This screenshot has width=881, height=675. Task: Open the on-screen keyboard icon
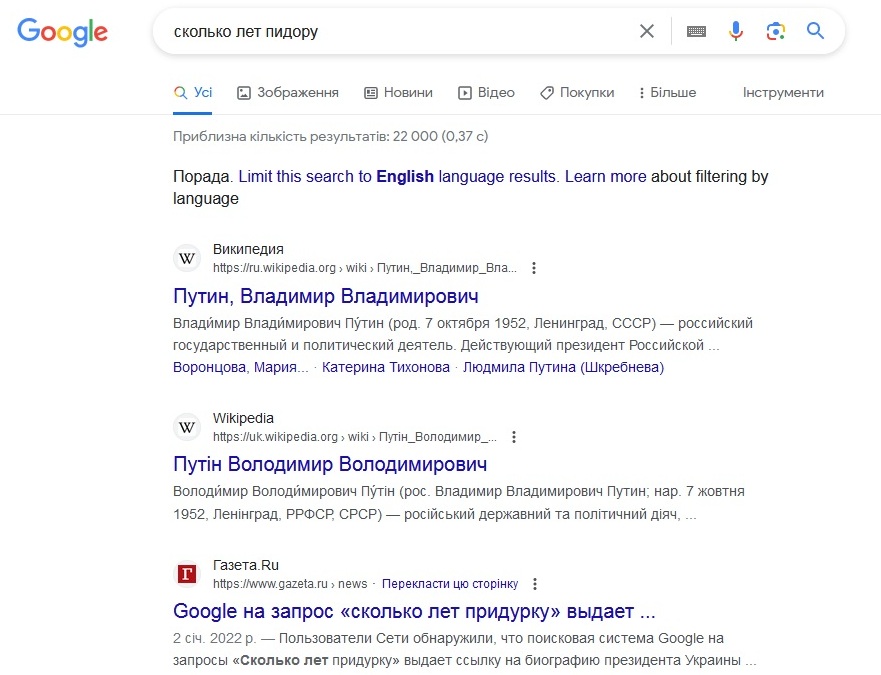click(696, 31)
